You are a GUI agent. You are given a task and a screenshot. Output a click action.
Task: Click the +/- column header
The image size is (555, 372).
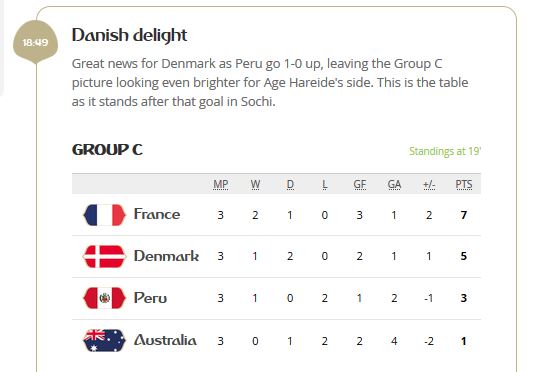point(429,184)
